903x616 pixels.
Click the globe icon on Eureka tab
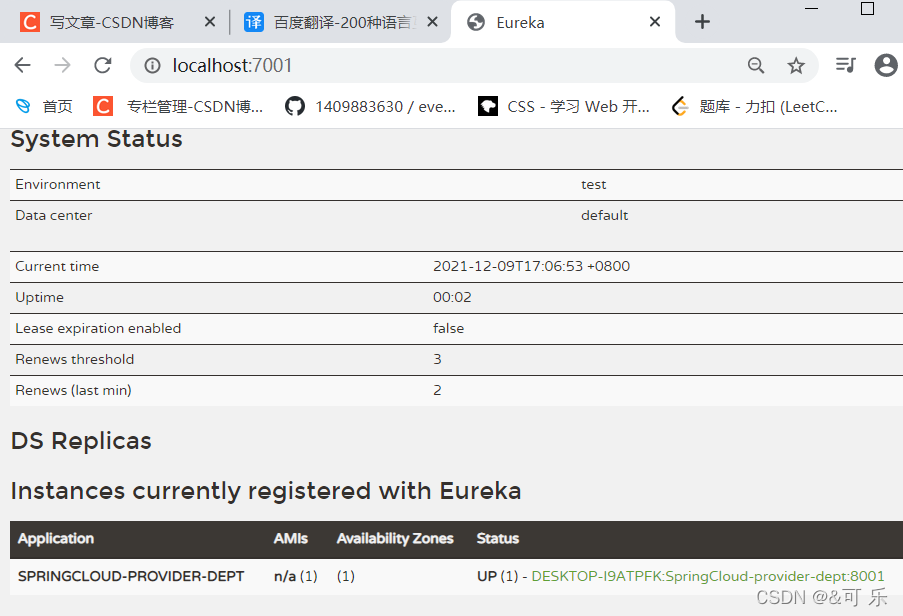coord(476,22)
